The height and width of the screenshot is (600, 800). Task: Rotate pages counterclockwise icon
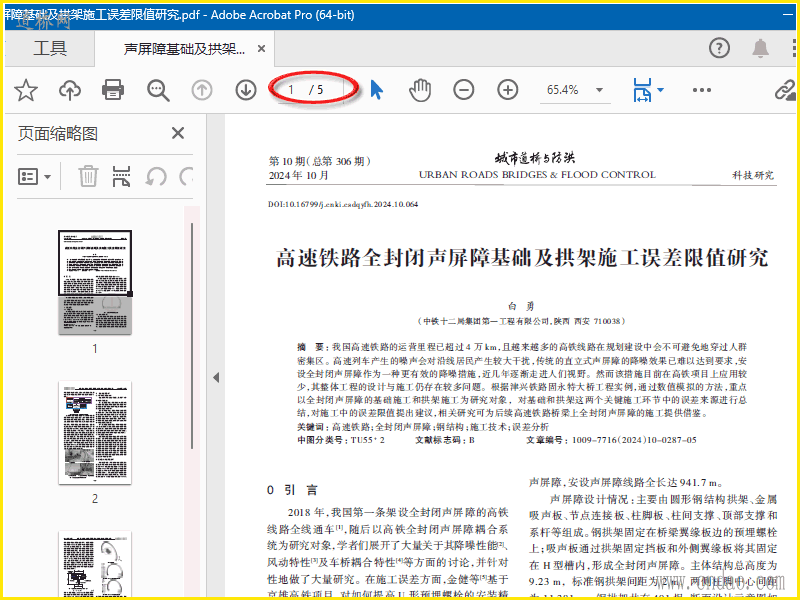[x=156, y=177]
